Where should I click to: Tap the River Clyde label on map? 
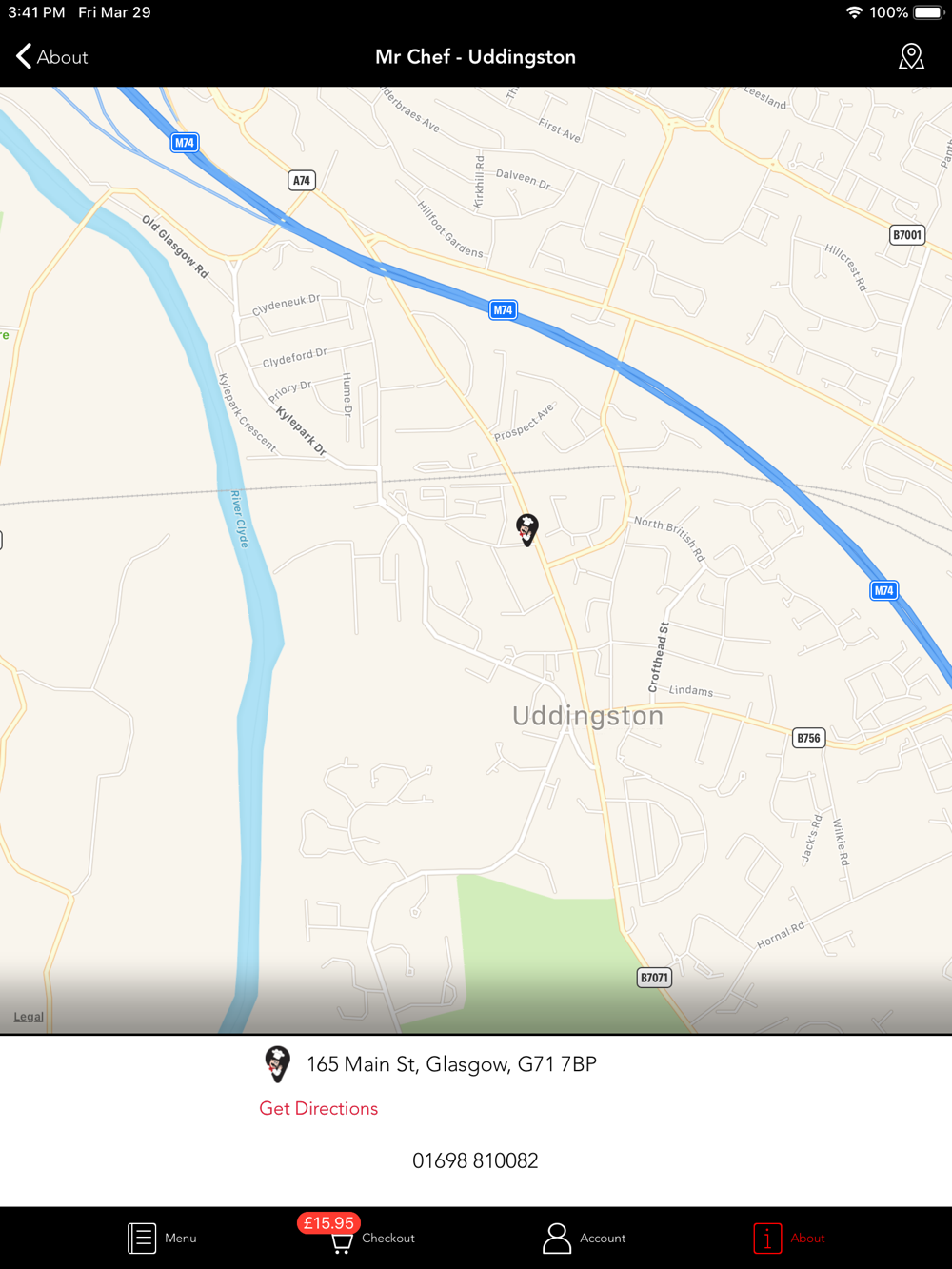point(239,520)
